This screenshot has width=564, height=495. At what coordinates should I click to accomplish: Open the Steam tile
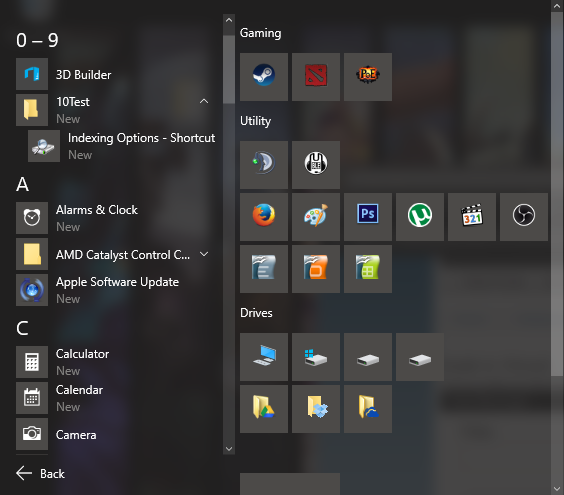pyautogui.click(x=264, y=77)
